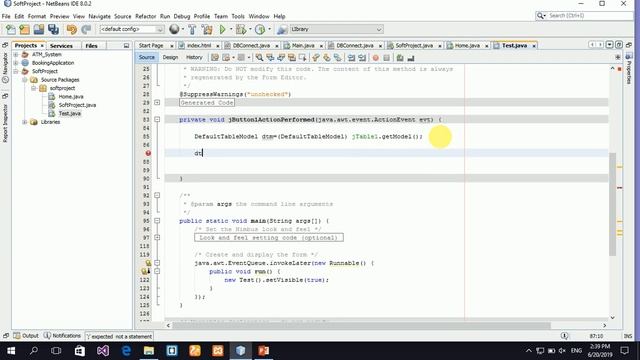Minimize the Projects panel window
This screenshot has width=640, height=360.
tap(126, 46)
